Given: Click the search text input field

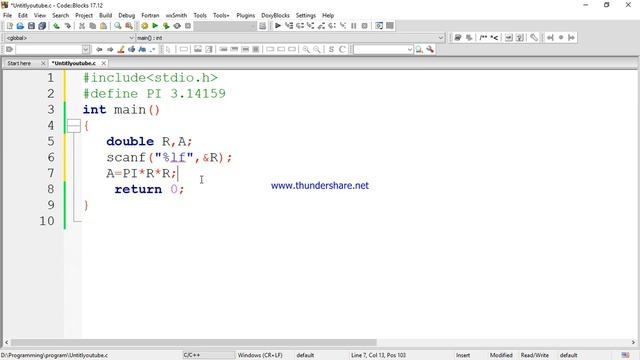Looking at the screenshot, I should (x=48, y=49).
